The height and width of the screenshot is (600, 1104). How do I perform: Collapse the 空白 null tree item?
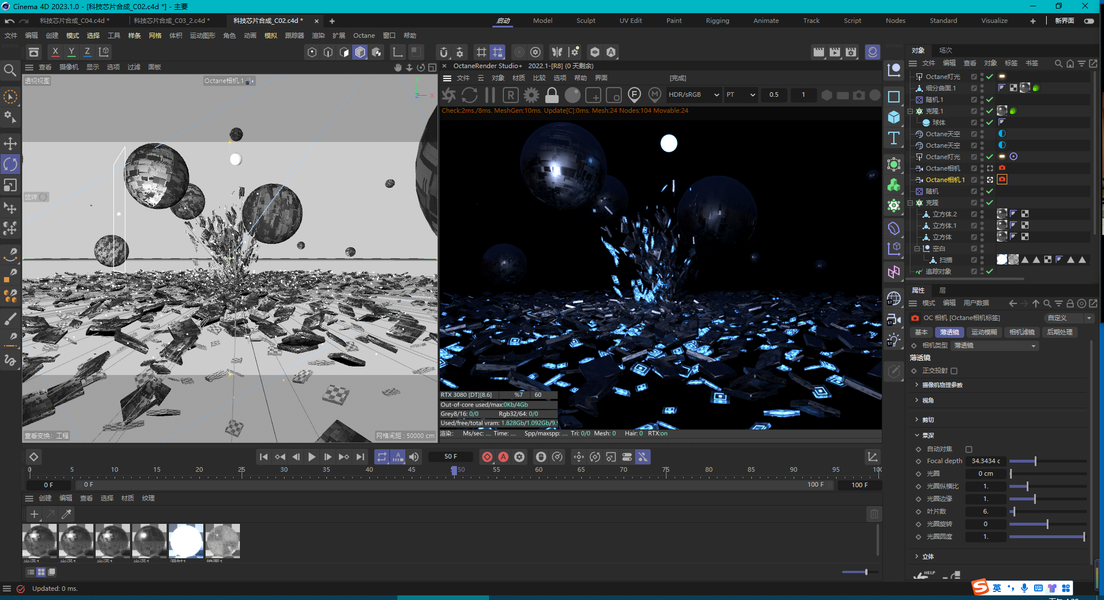click(x=917, y=249)
